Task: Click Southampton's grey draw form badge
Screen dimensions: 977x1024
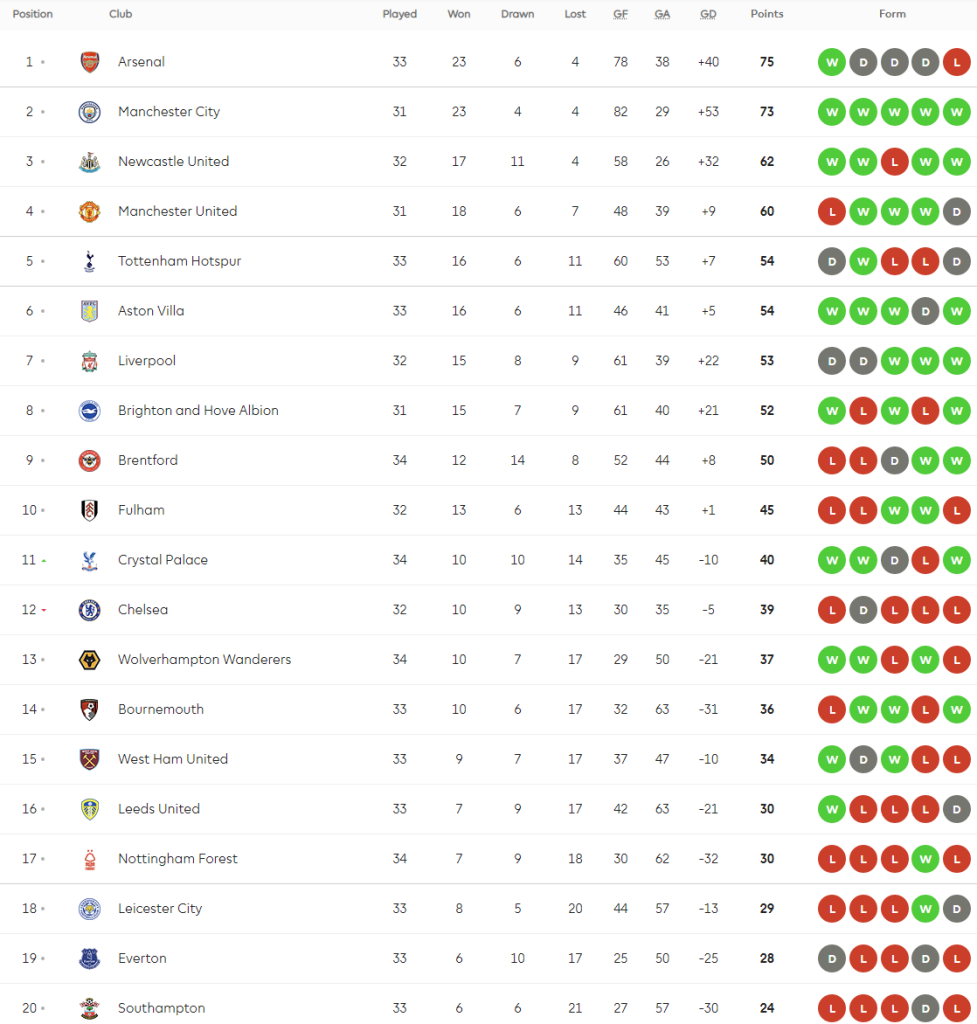Action: [925, 1008]
